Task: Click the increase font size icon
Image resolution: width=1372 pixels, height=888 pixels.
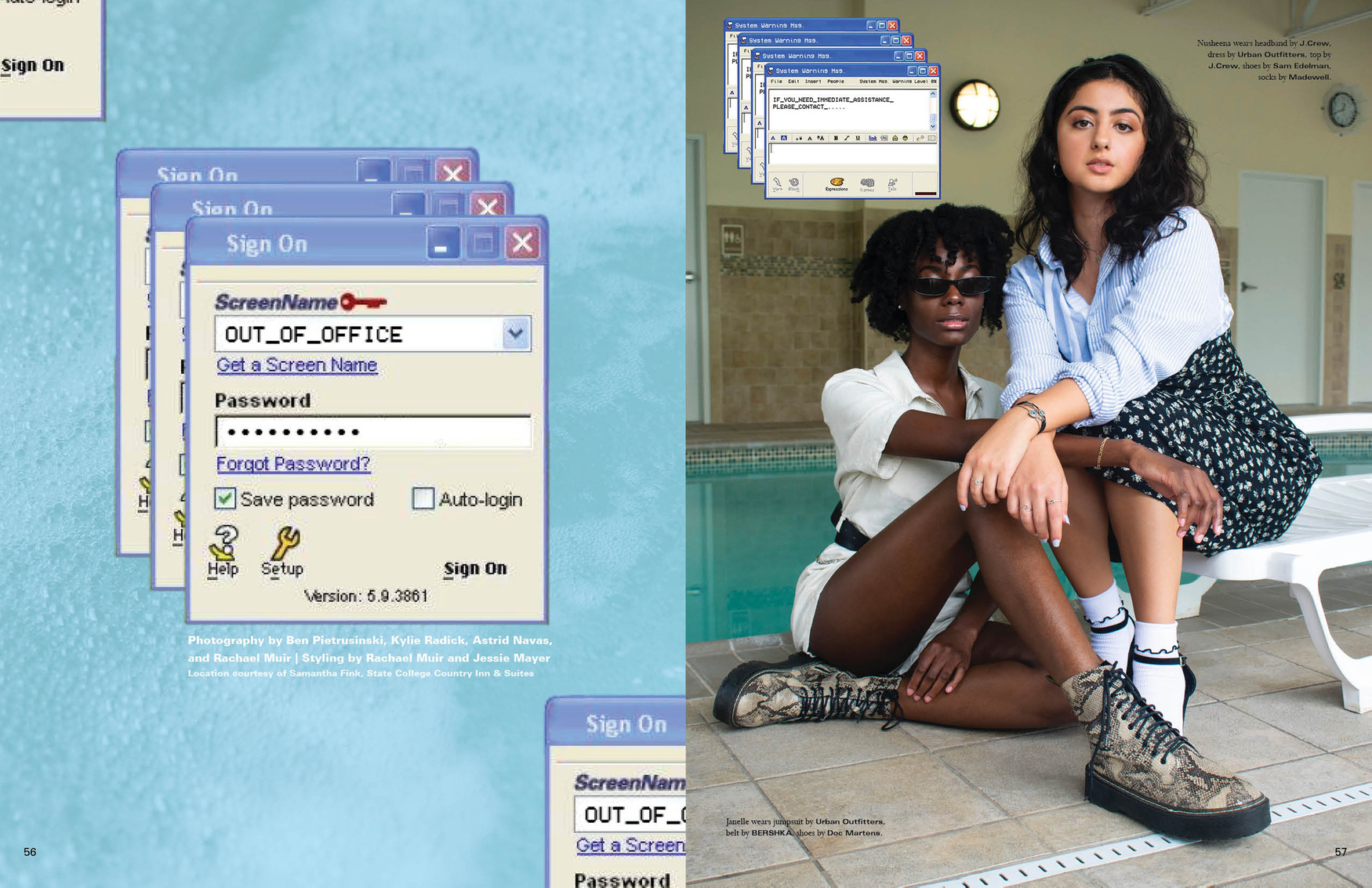Action: coord(821,138)
